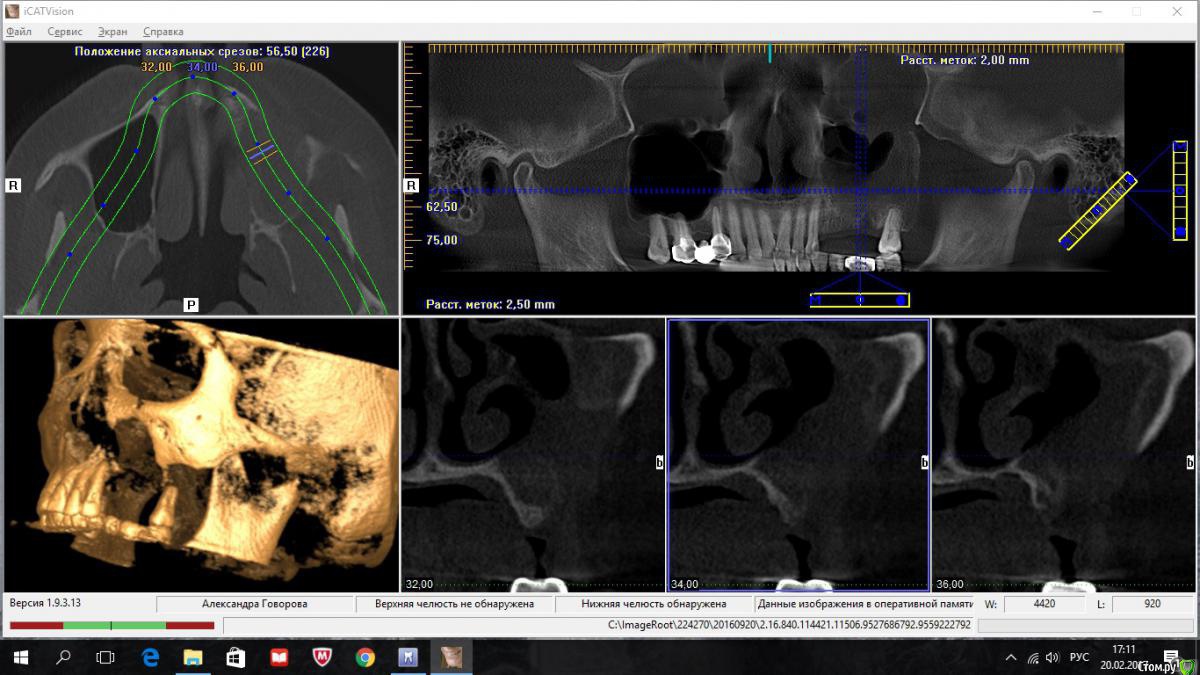Screen dimensions: 1200x675
Task: Open the Справка menu
Action: point(163,32)
